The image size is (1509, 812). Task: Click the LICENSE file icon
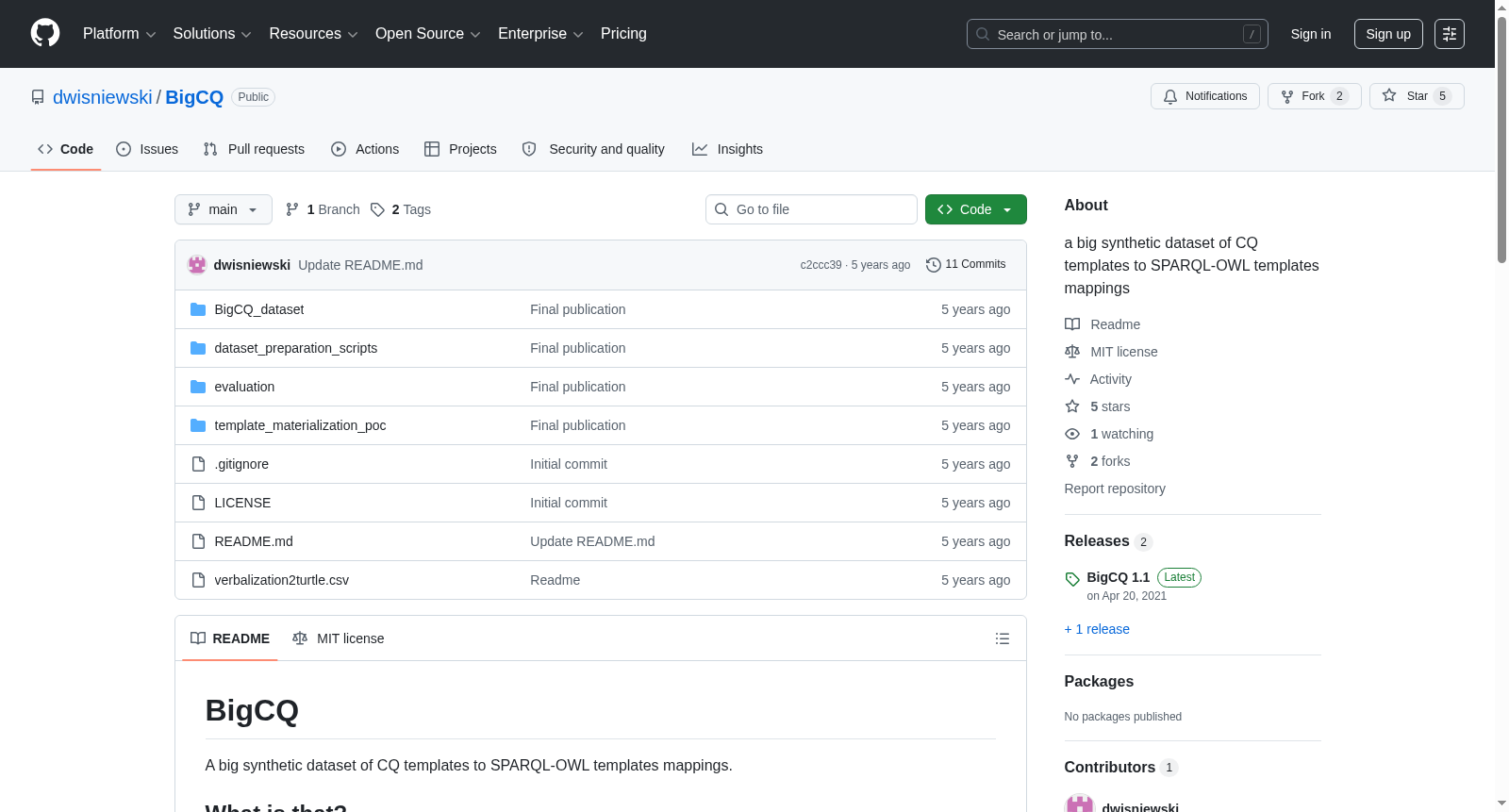(x=198, y=503)
